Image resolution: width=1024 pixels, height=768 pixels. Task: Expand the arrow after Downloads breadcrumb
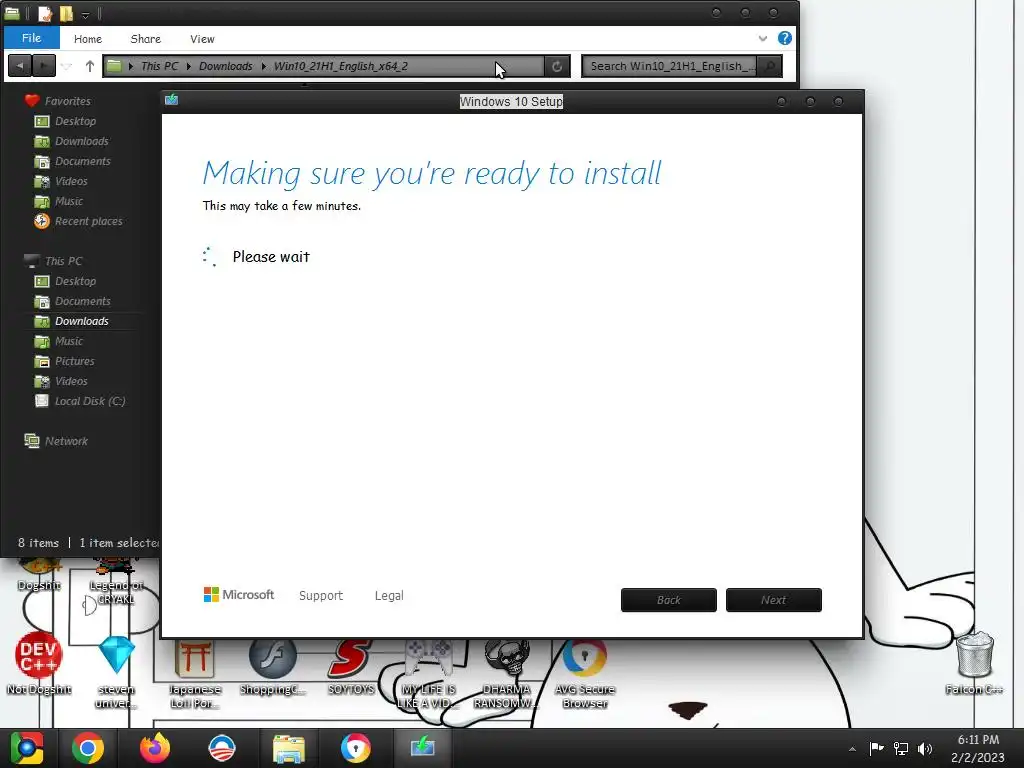pos(263,66)
